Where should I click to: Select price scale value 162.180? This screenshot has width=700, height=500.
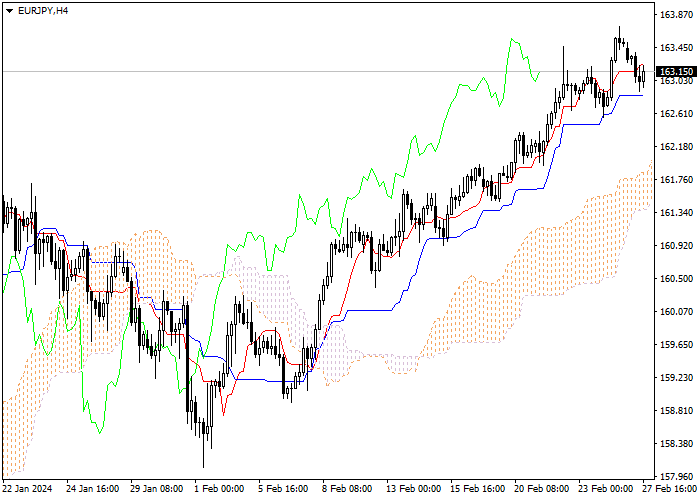676,146
